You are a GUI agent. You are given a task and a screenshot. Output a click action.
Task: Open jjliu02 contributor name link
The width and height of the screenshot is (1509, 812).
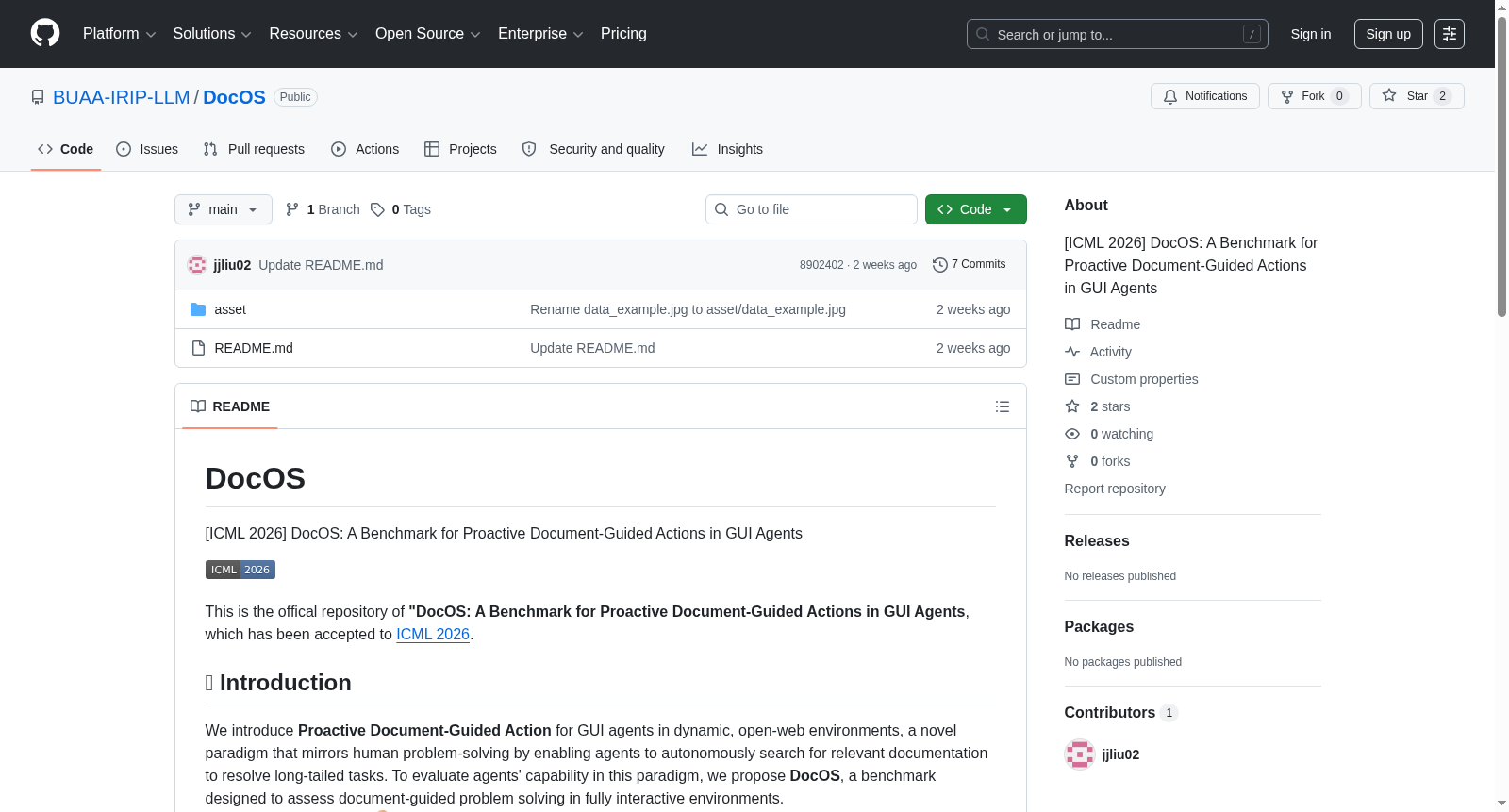click(1120, 754)
